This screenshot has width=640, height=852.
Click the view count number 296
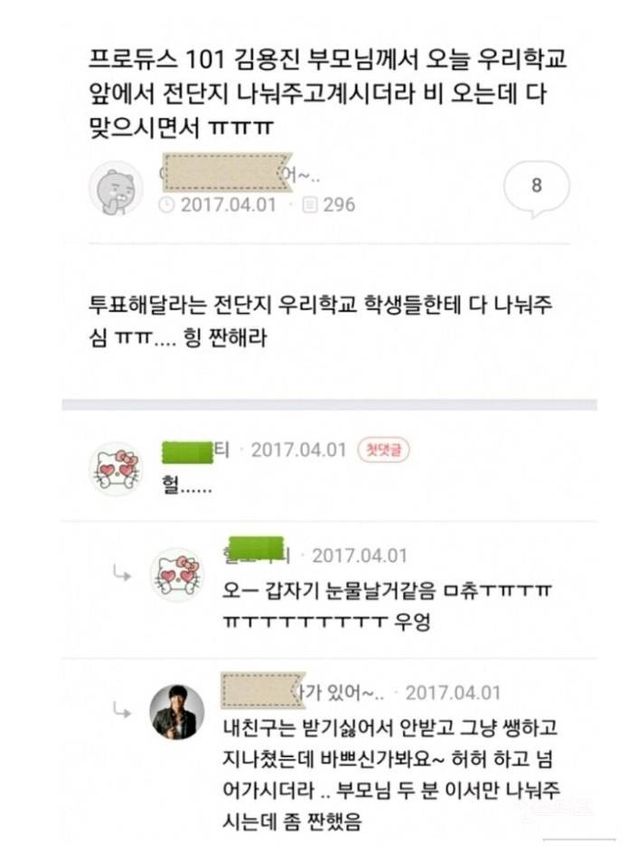pos(339,205)
